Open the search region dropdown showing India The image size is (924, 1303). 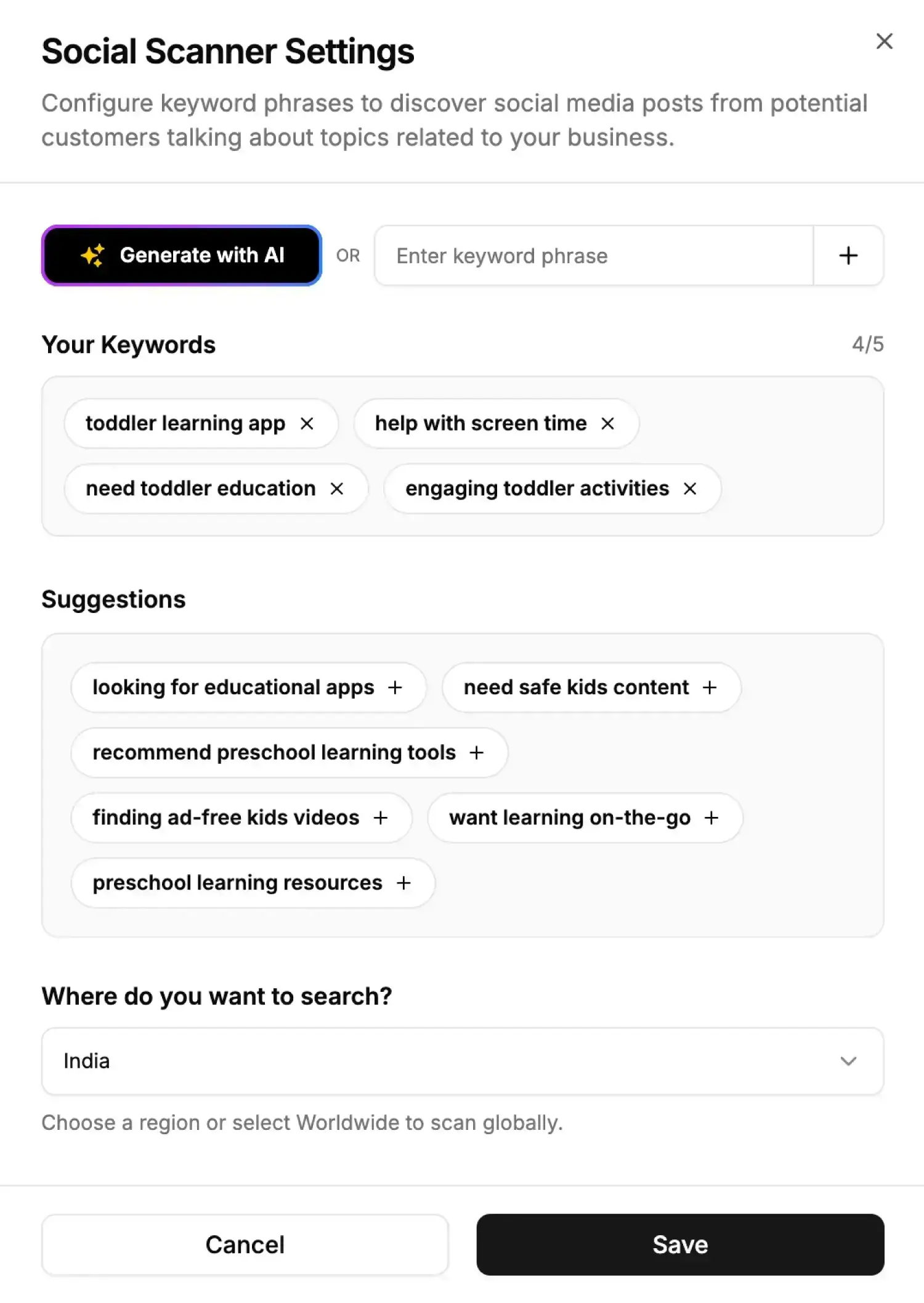pos(462,1061)
